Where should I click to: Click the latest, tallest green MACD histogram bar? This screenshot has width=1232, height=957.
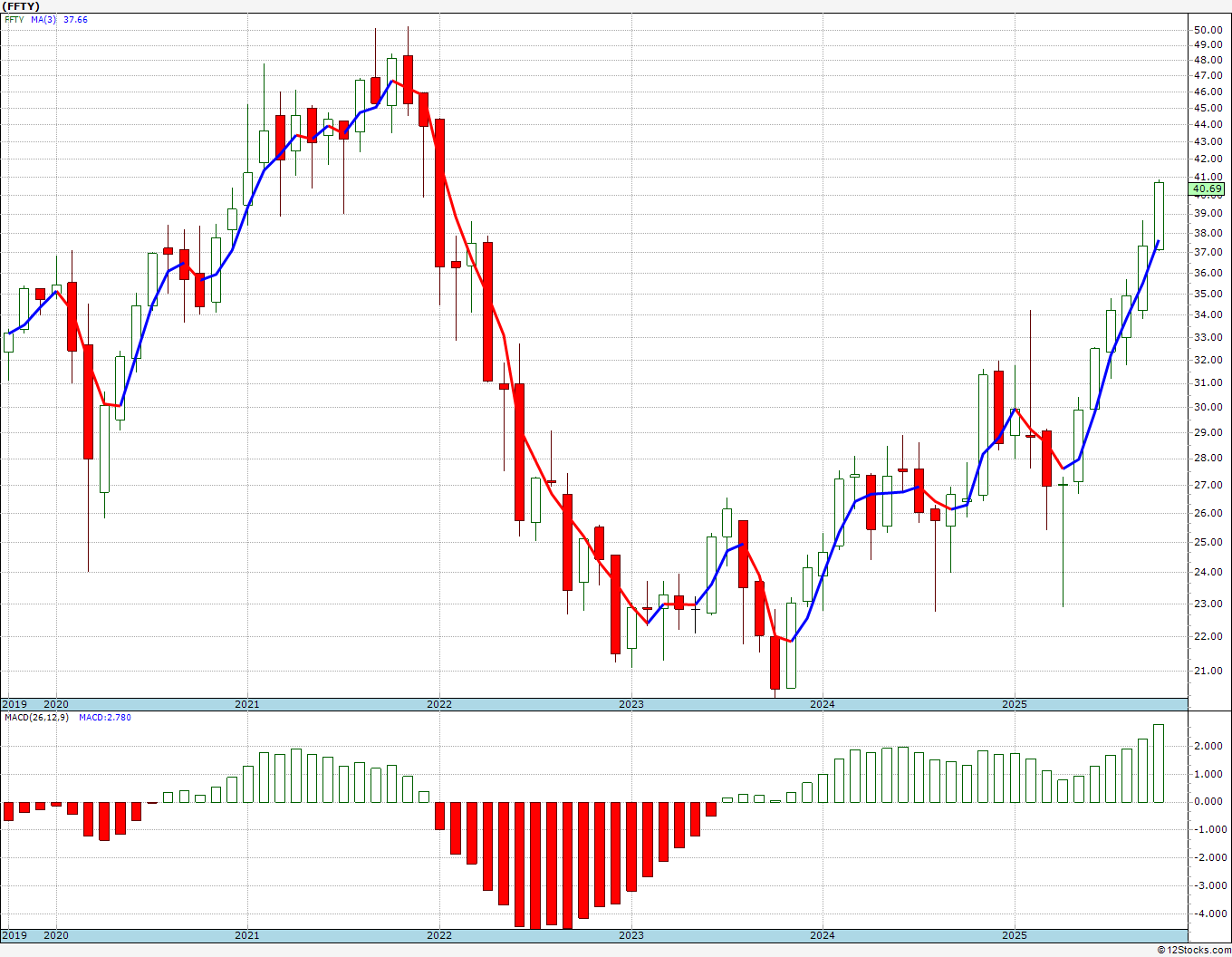[1159, 763]
